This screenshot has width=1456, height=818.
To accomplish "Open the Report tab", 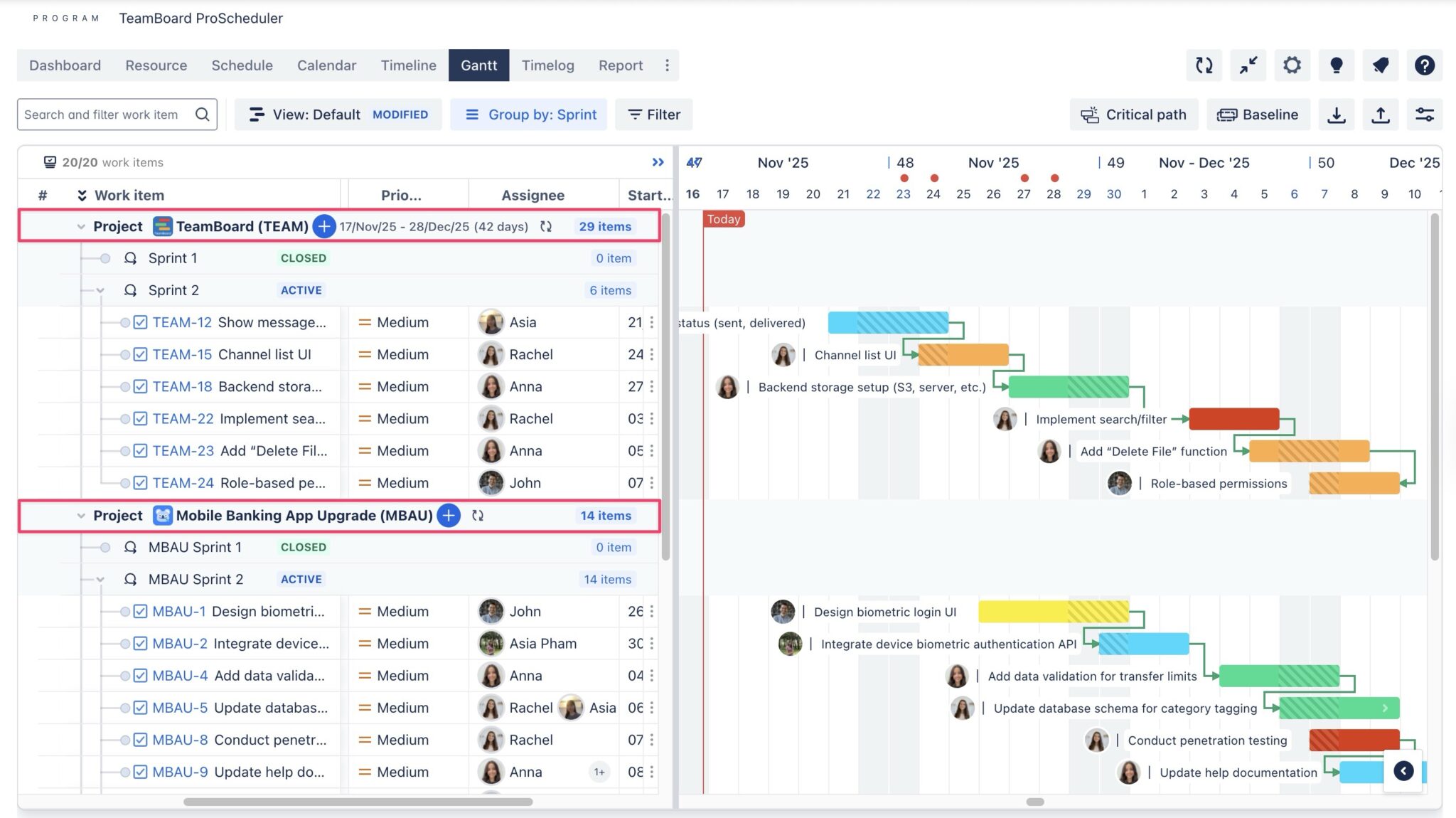I will click(620, 65).
